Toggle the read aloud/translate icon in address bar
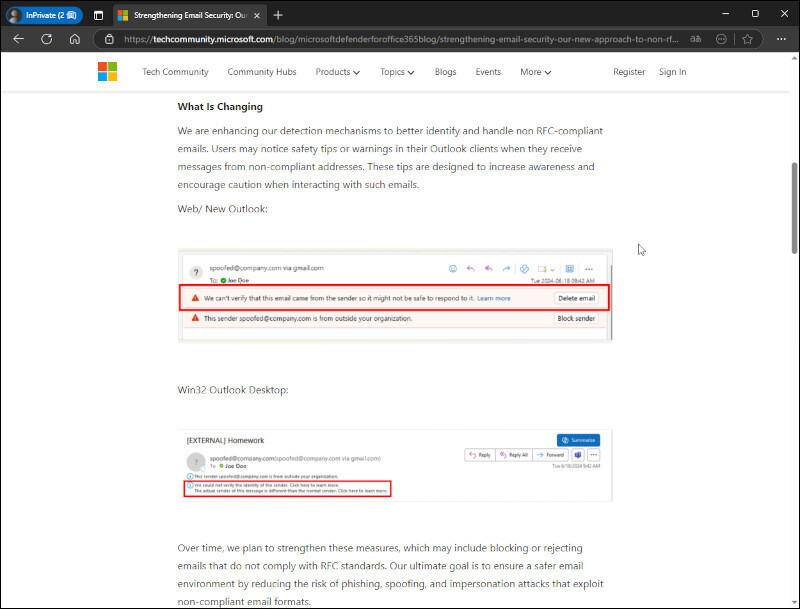The image size is (800, 609). pyautogui.click(x=695, y=39)
